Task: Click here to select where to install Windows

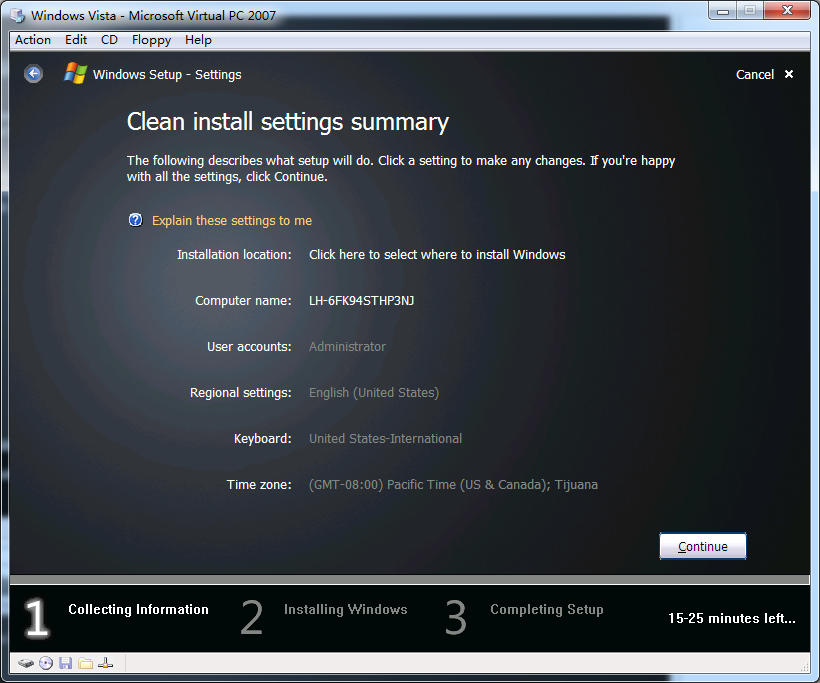Action: [437, 255]
